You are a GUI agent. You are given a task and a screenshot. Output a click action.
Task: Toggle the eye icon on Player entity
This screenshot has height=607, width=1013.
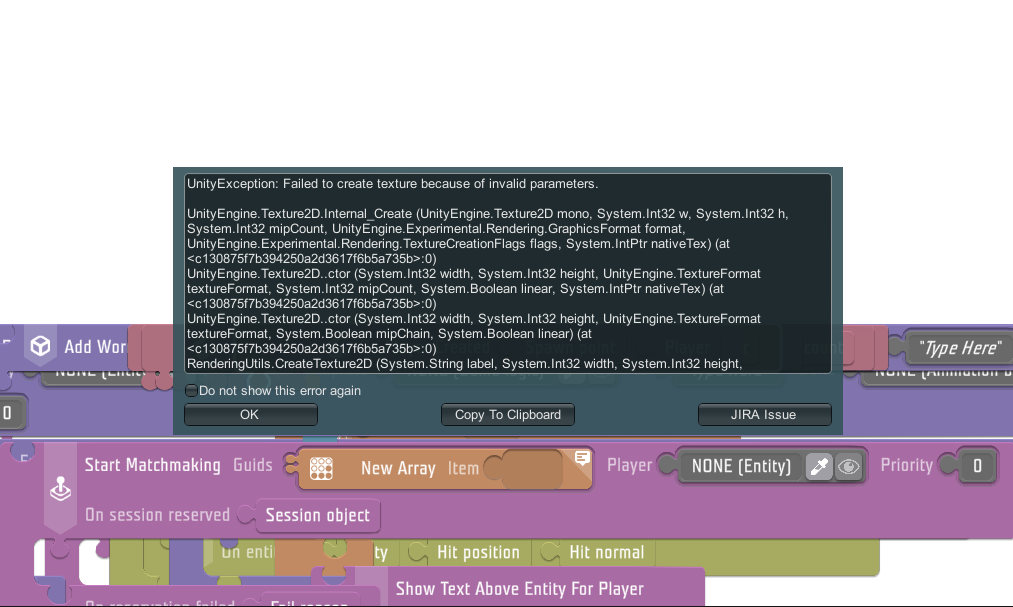pos(849,466)
